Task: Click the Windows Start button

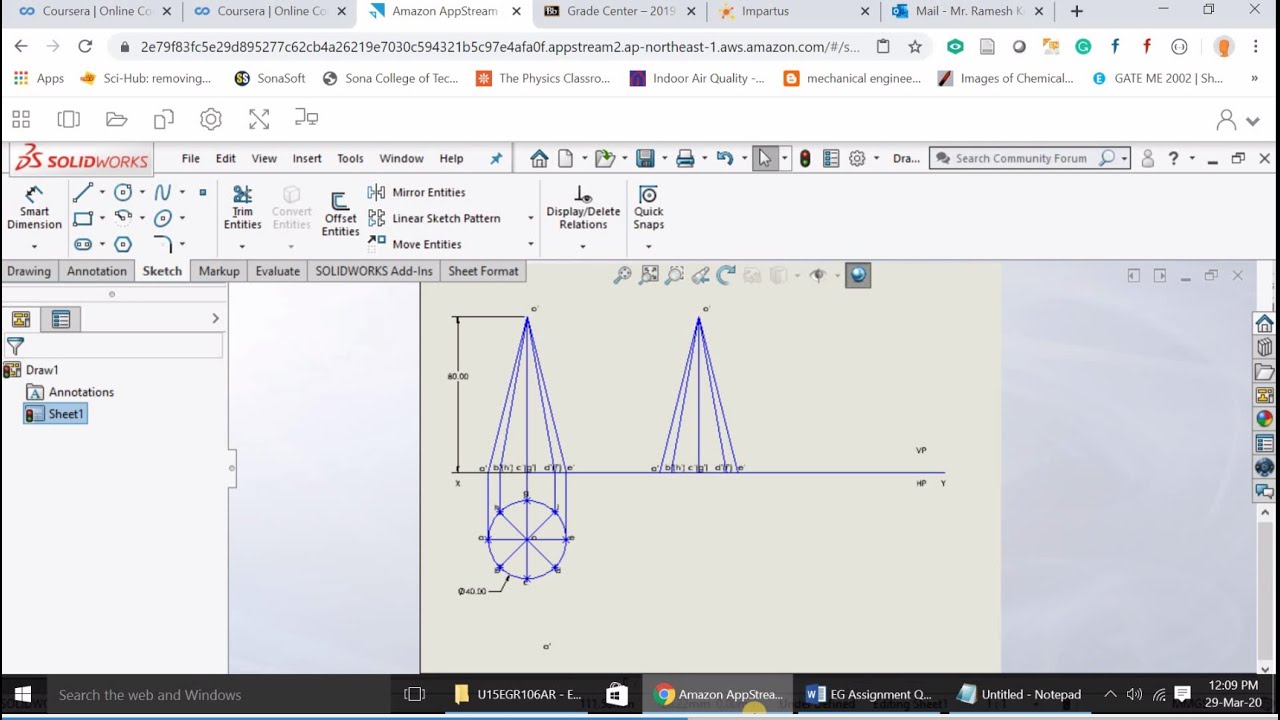Action: coord(22,694)
